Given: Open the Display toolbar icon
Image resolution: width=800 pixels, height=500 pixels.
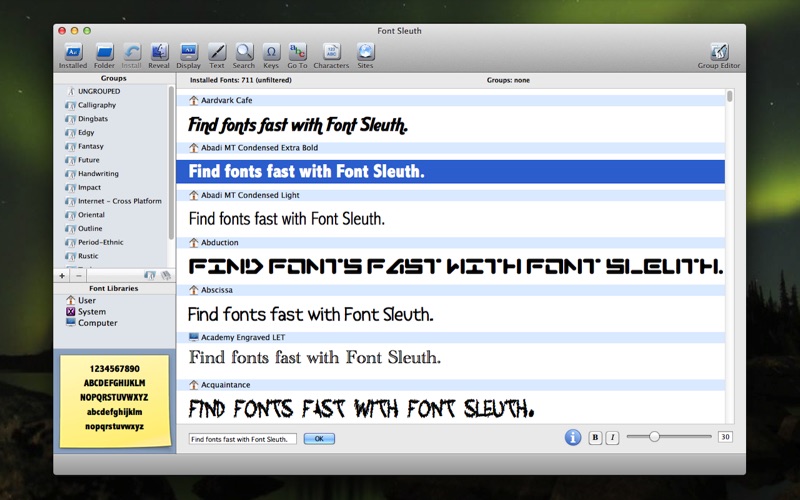Looking at the screenshot, I should tap(188, 52).
